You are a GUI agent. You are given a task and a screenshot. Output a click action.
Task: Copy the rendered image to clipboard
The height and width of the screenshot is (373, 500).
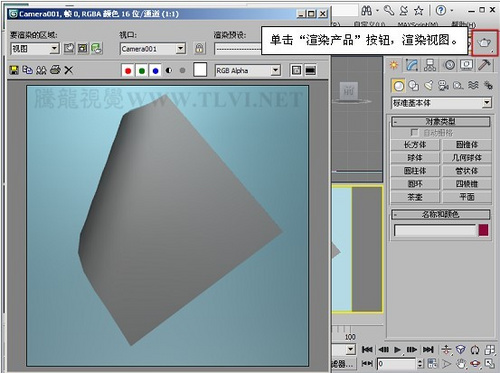[27, 70]
